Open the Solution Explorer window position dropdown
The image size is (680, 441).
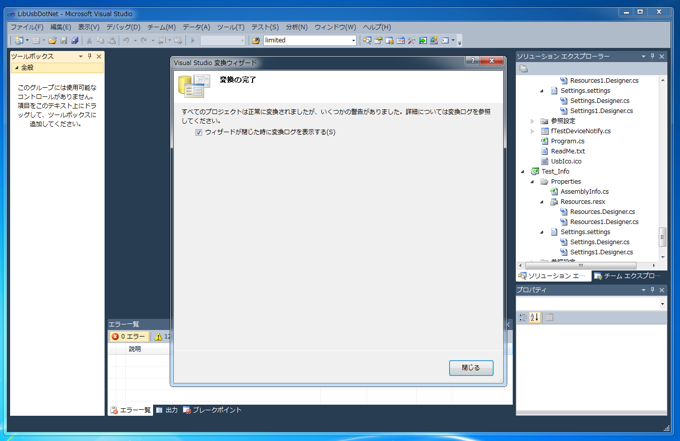coord(644,56)
